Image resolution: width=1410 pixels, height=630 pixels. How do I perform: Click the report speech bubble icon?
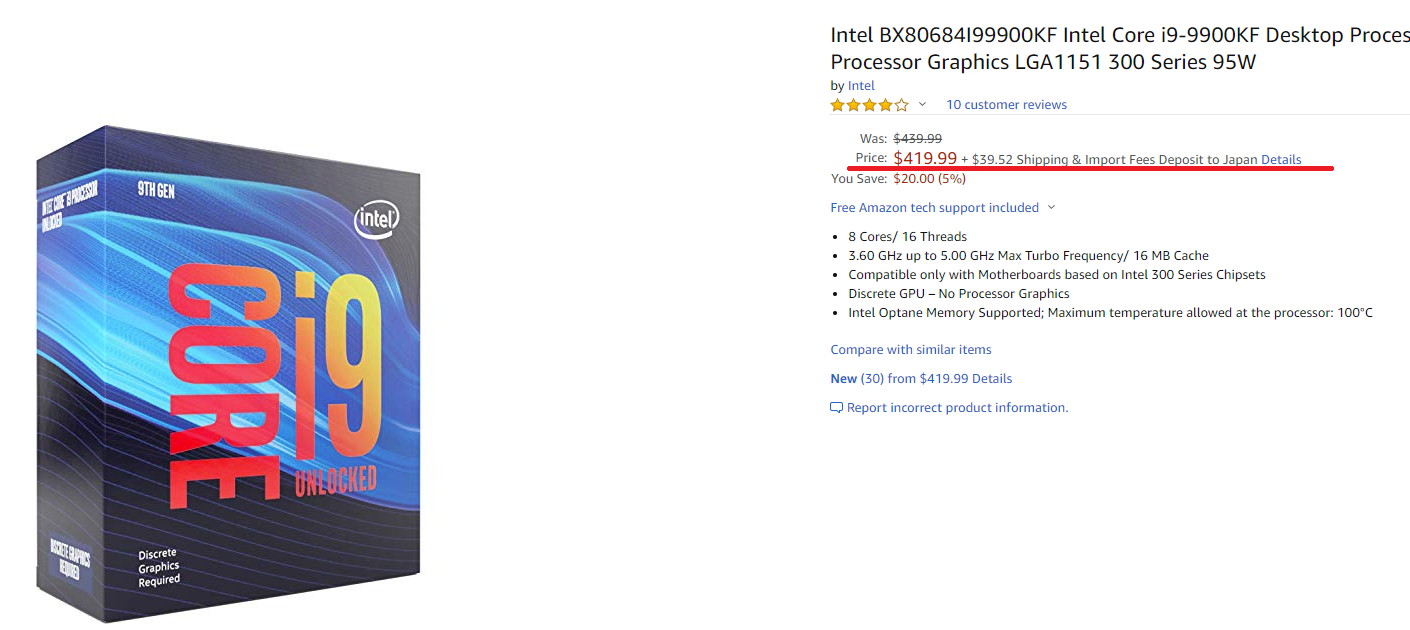click(837, 408)
